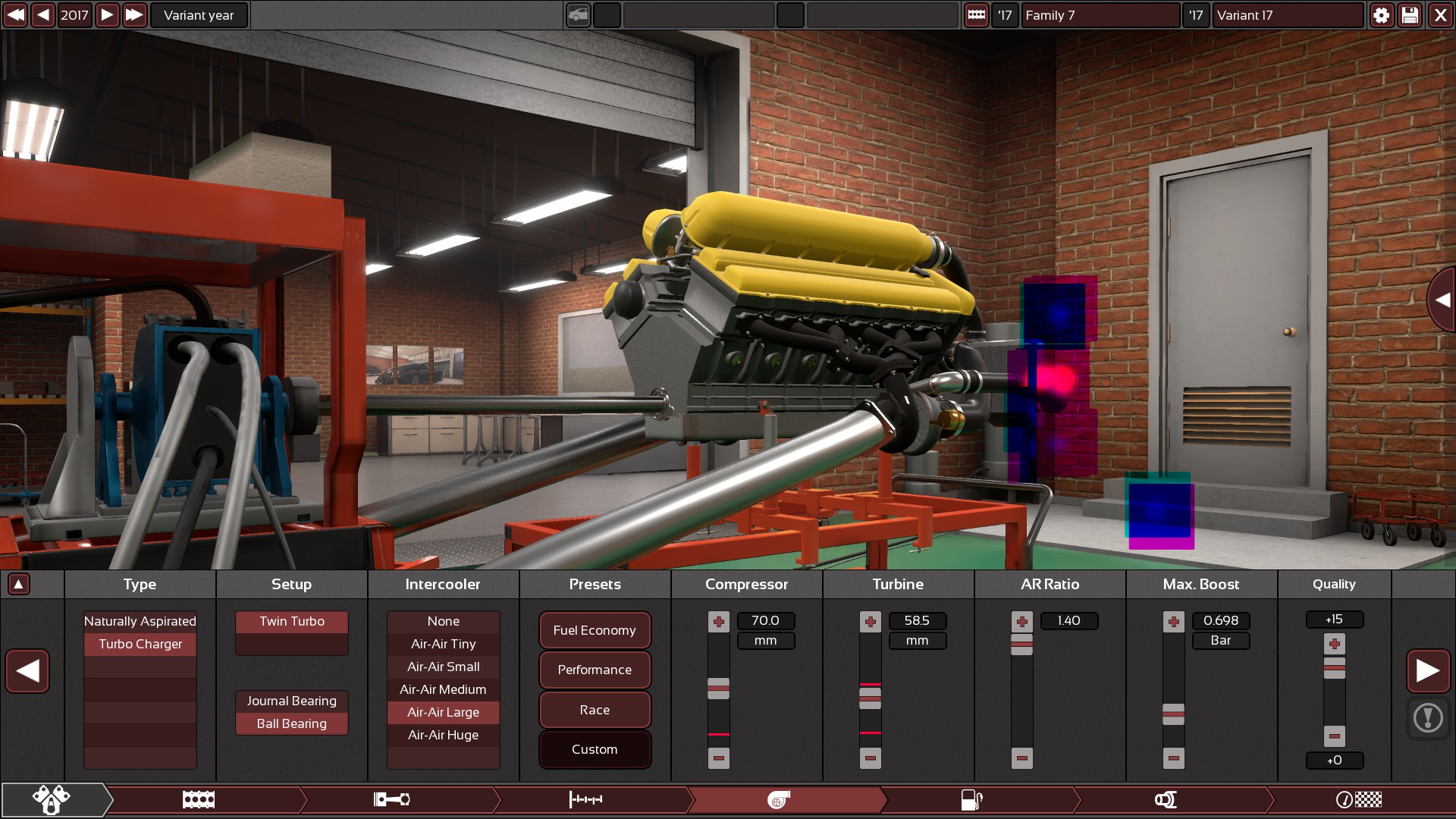Image resolution: width=1456 pixels, height=819 pixels.
Task: Open the engine block bottom-end tab
Action: pyautogui.click(x=199, y=799)
